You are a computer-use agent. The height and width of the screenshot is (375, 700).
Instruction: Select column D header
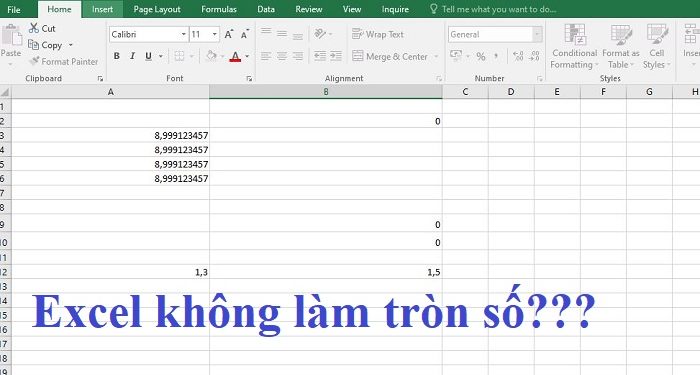tap(511, 92)
